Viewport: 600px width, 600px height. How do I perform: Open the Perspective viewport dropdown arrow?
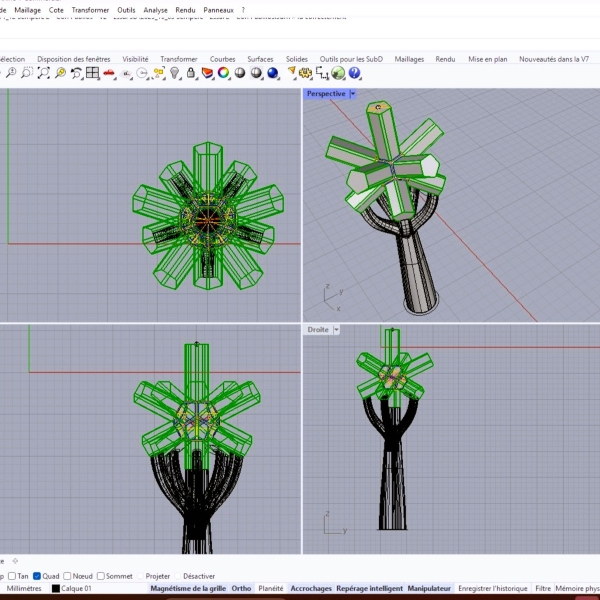352,94
